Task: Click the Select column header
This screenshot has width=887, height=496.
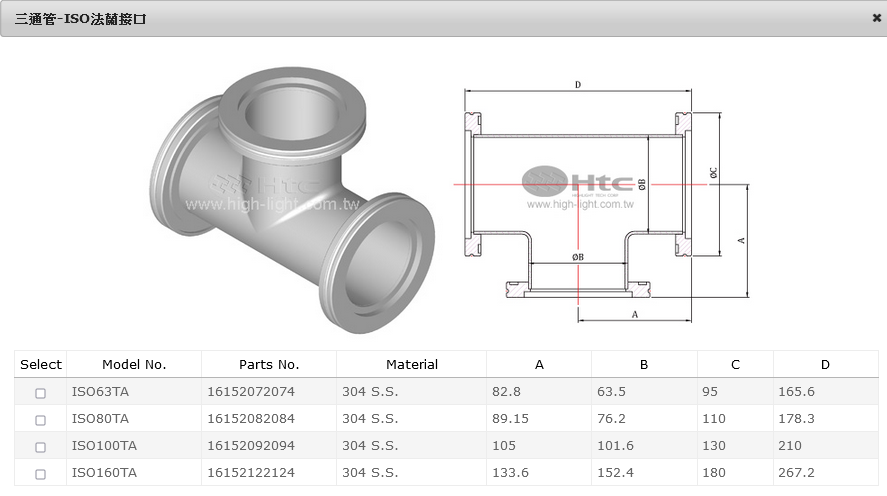Action: coord(41,365)
